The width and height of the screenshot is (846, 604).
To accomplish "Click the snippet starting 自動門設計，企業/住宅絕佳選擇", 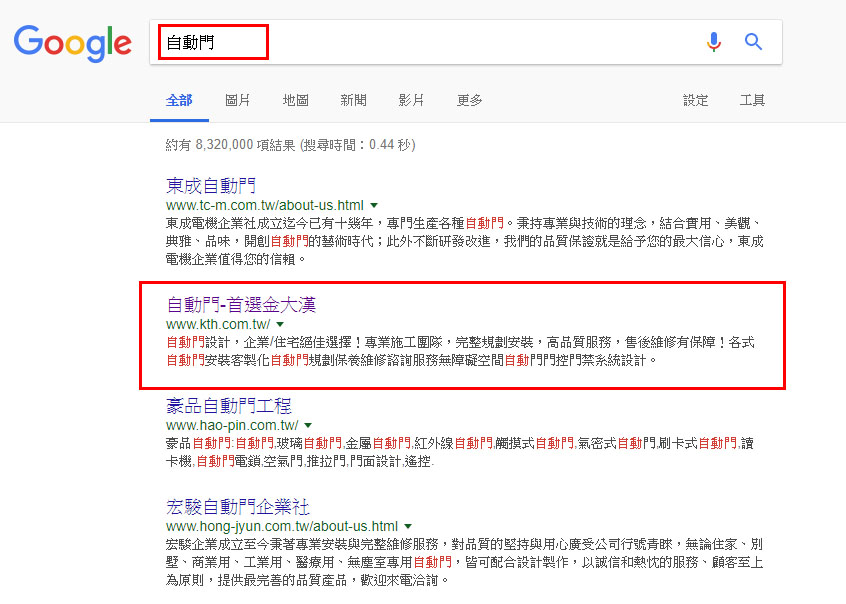I will point(460,351).
